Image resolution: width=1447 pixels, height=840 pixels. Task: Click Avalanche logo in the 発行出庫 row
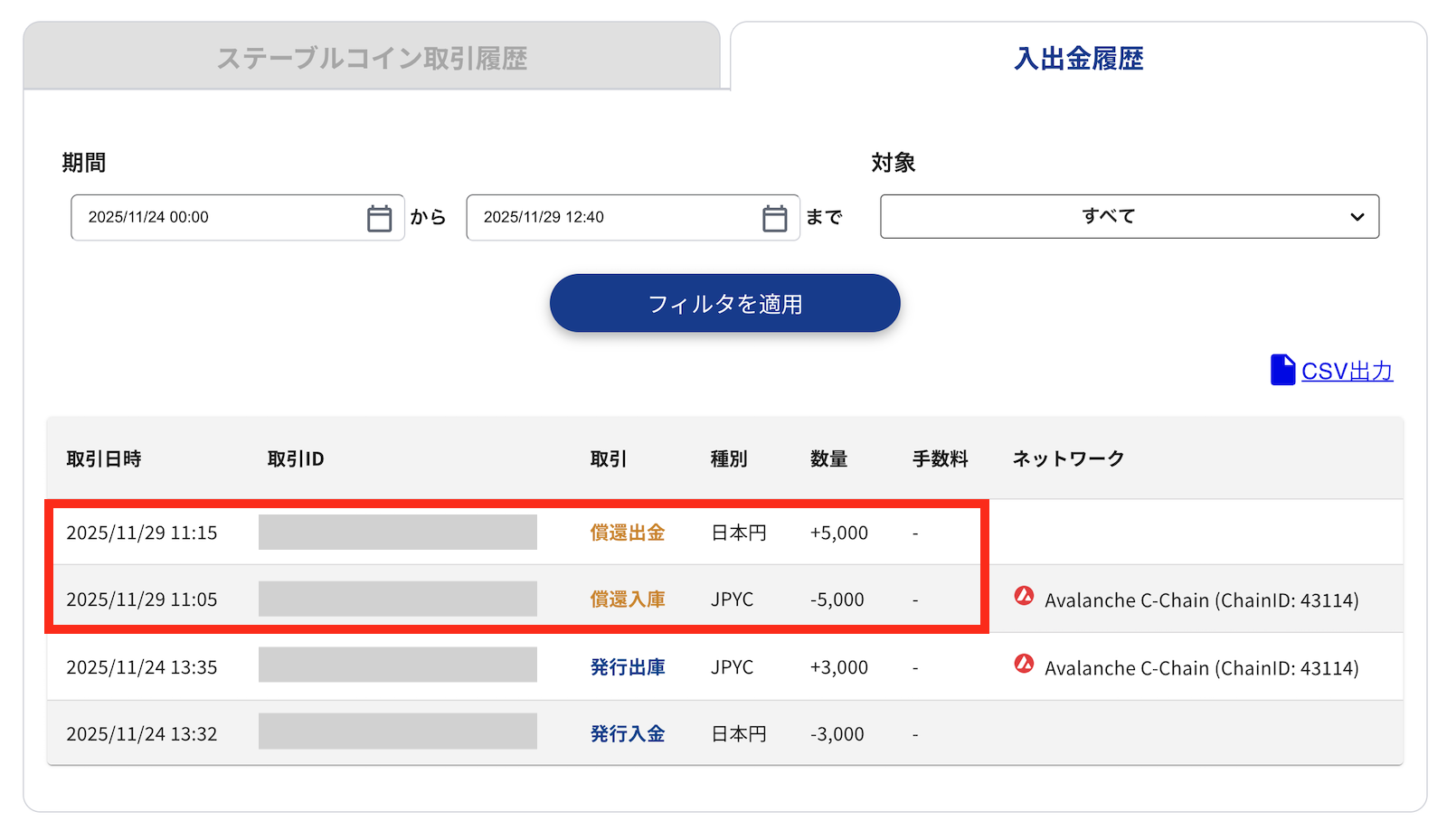click(1024, 664)
